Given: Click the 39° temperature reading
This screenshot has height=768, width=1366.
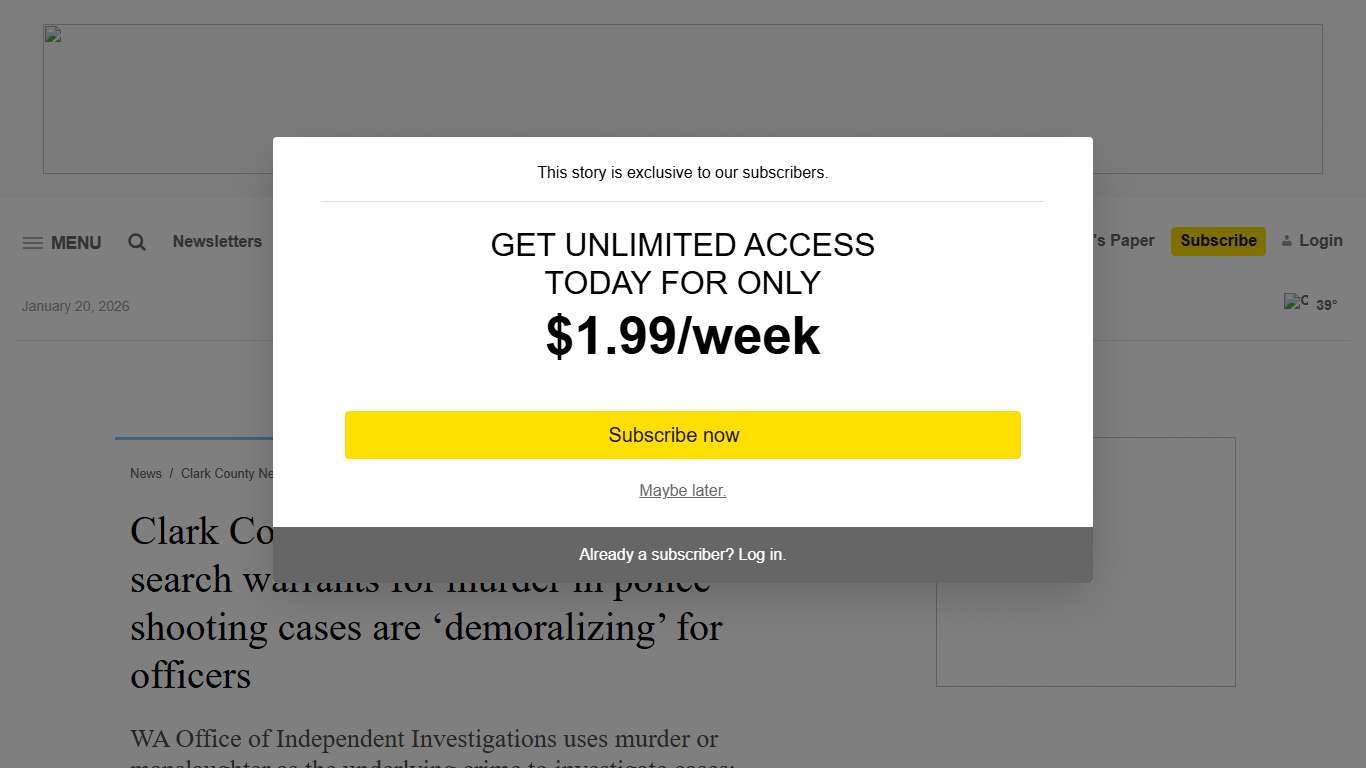Looking at the screenshot, I should point(1326,305).
